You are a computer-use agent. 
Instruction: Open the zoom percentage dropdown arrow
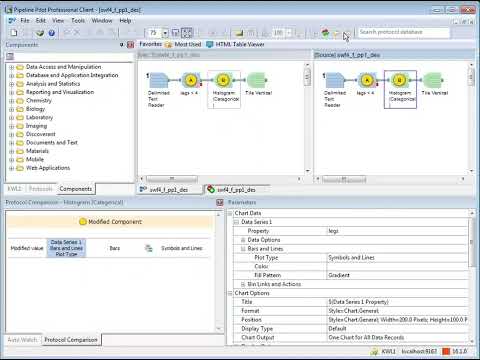point(165,33)
